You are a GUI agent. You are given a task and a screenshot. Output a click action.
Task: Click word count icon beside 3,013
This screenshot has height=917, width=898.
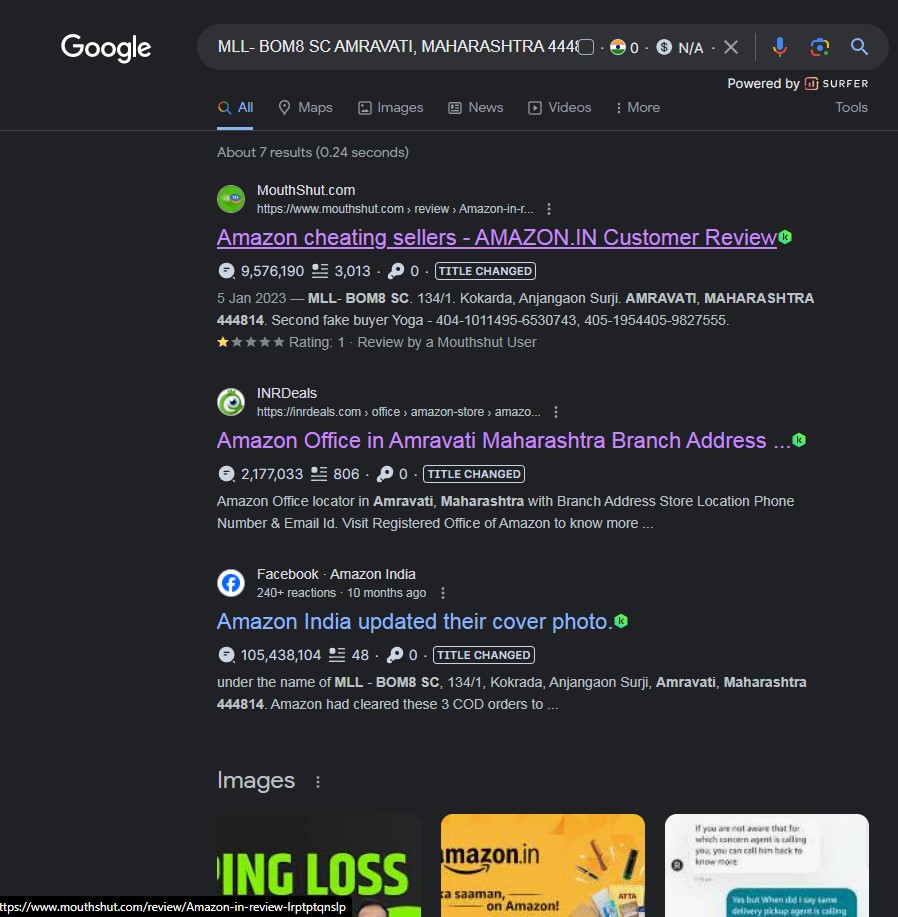coord(320,271)
